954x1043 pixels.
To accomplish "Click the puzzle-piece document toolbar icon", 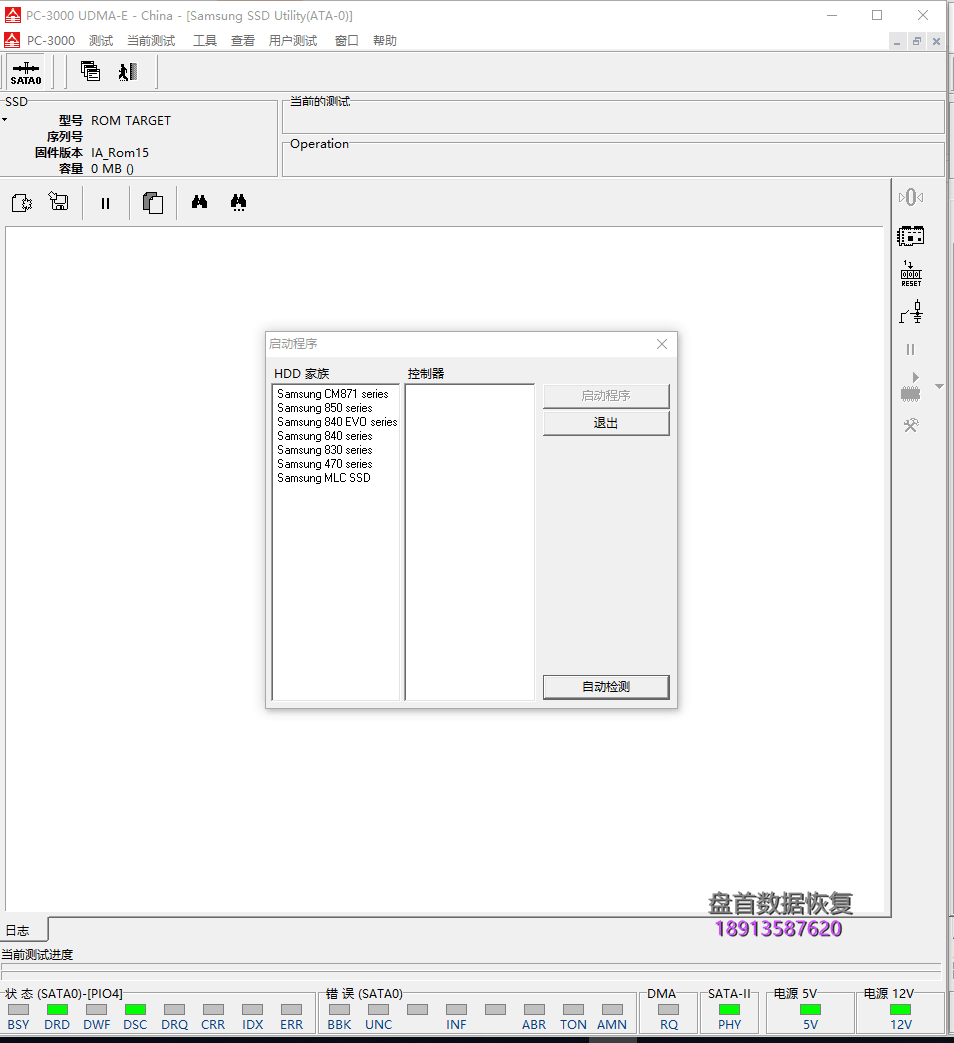I will [22, 202].
